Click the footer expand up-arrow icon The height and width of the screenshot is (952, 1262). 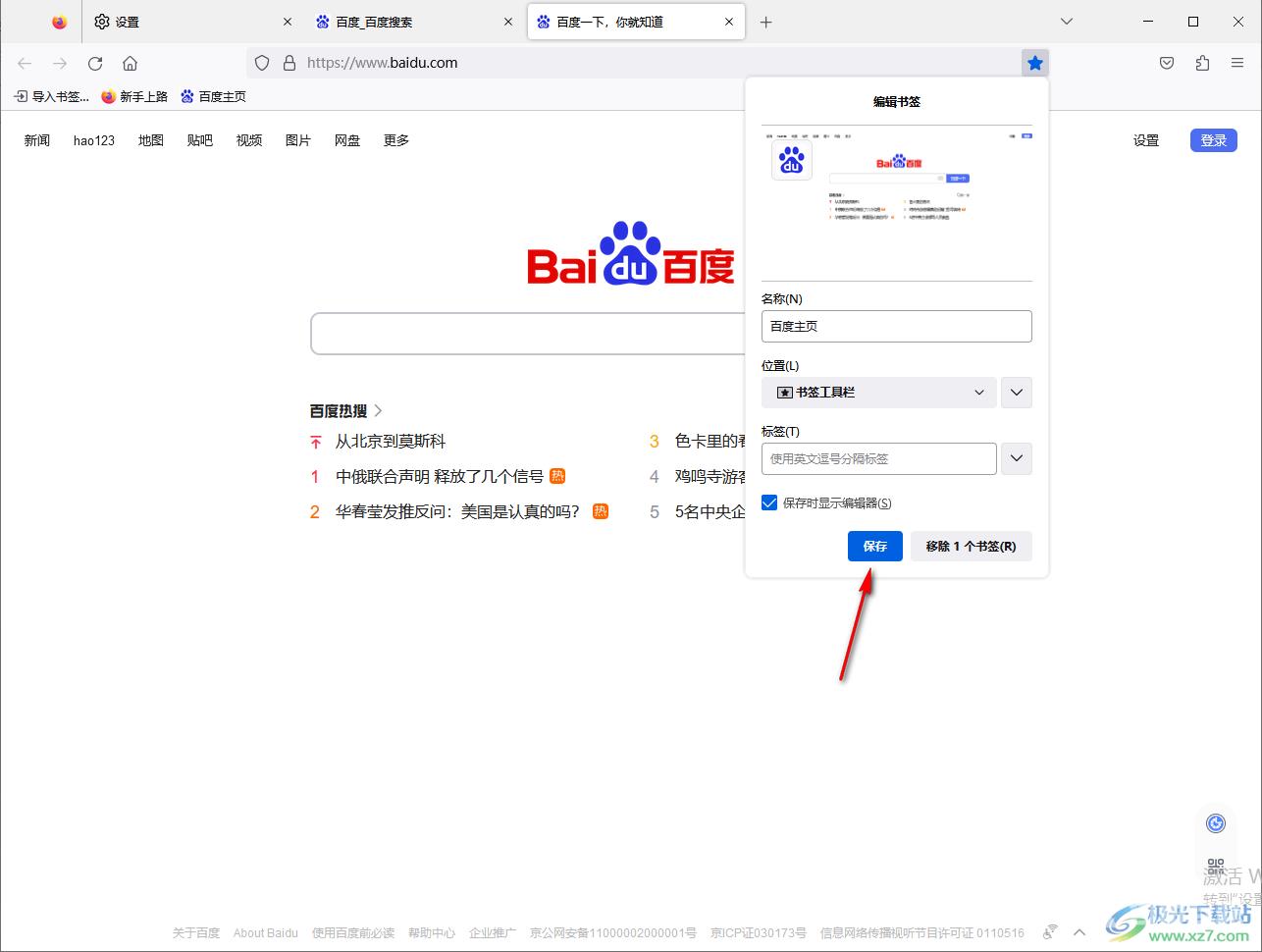[1079, 932]
